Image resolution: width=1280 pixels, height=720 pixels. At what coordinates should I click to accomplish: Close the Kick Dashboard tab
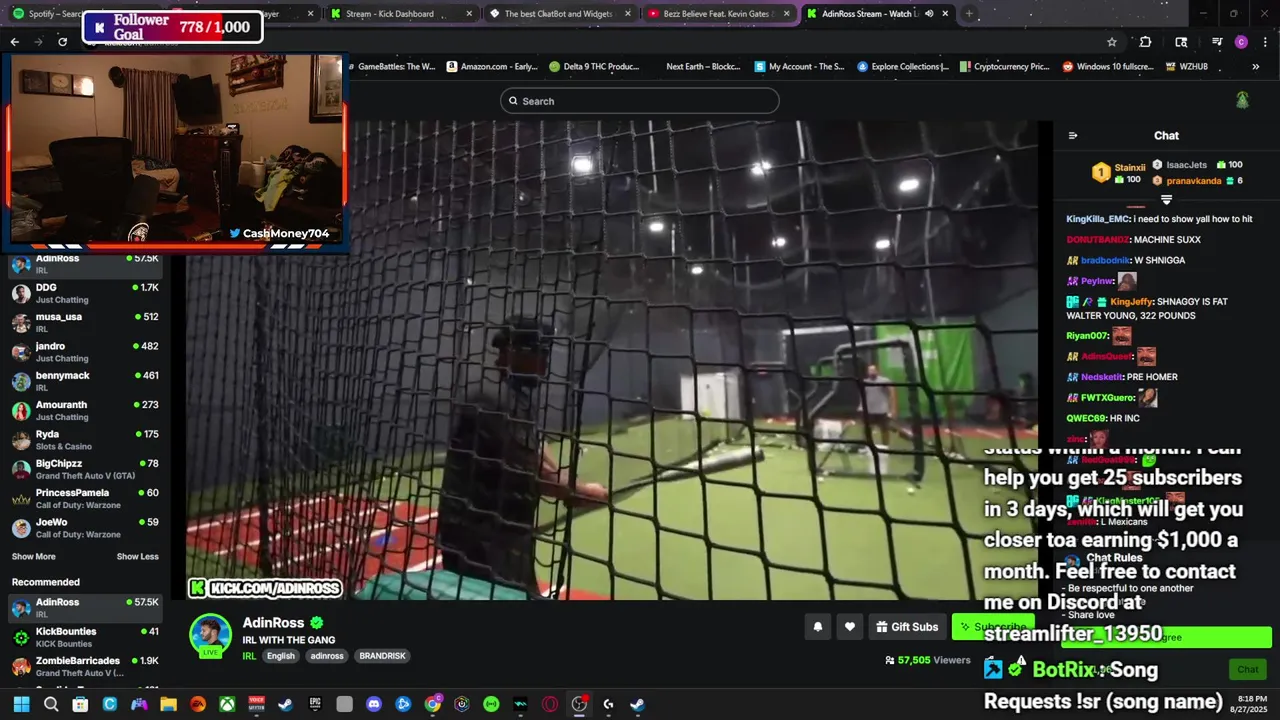(x=469, y=14)
